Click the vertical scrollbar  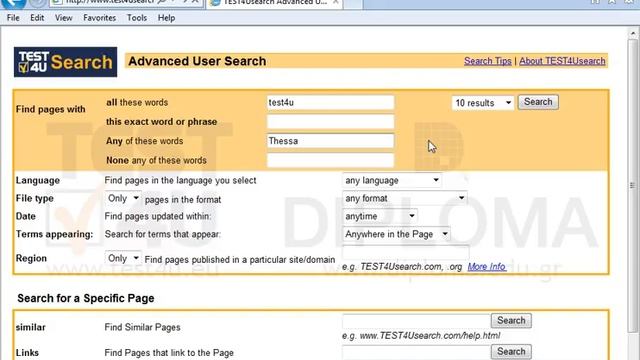tap(633, 186)
